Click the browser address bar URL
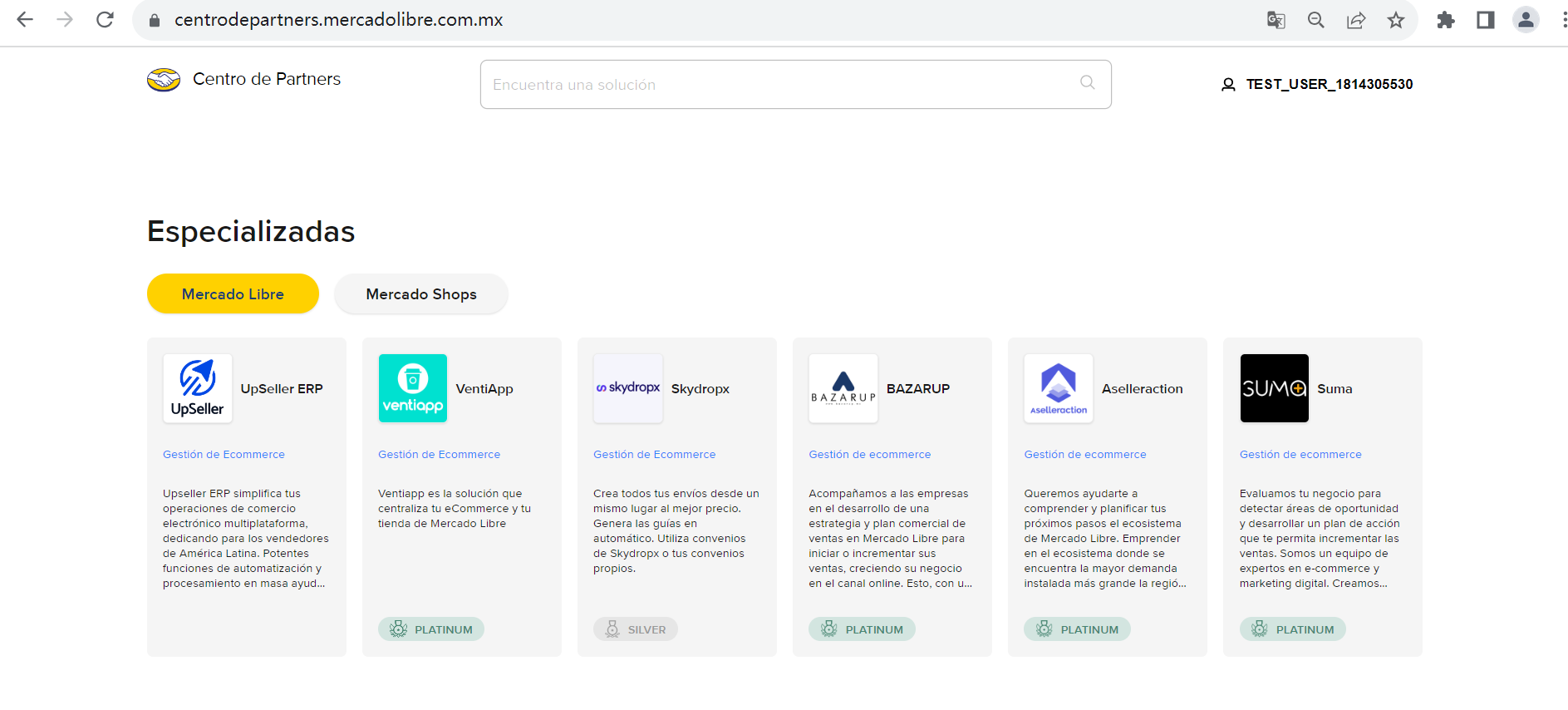This screenshot has width=1568, height=710. (x=338, y=20)
